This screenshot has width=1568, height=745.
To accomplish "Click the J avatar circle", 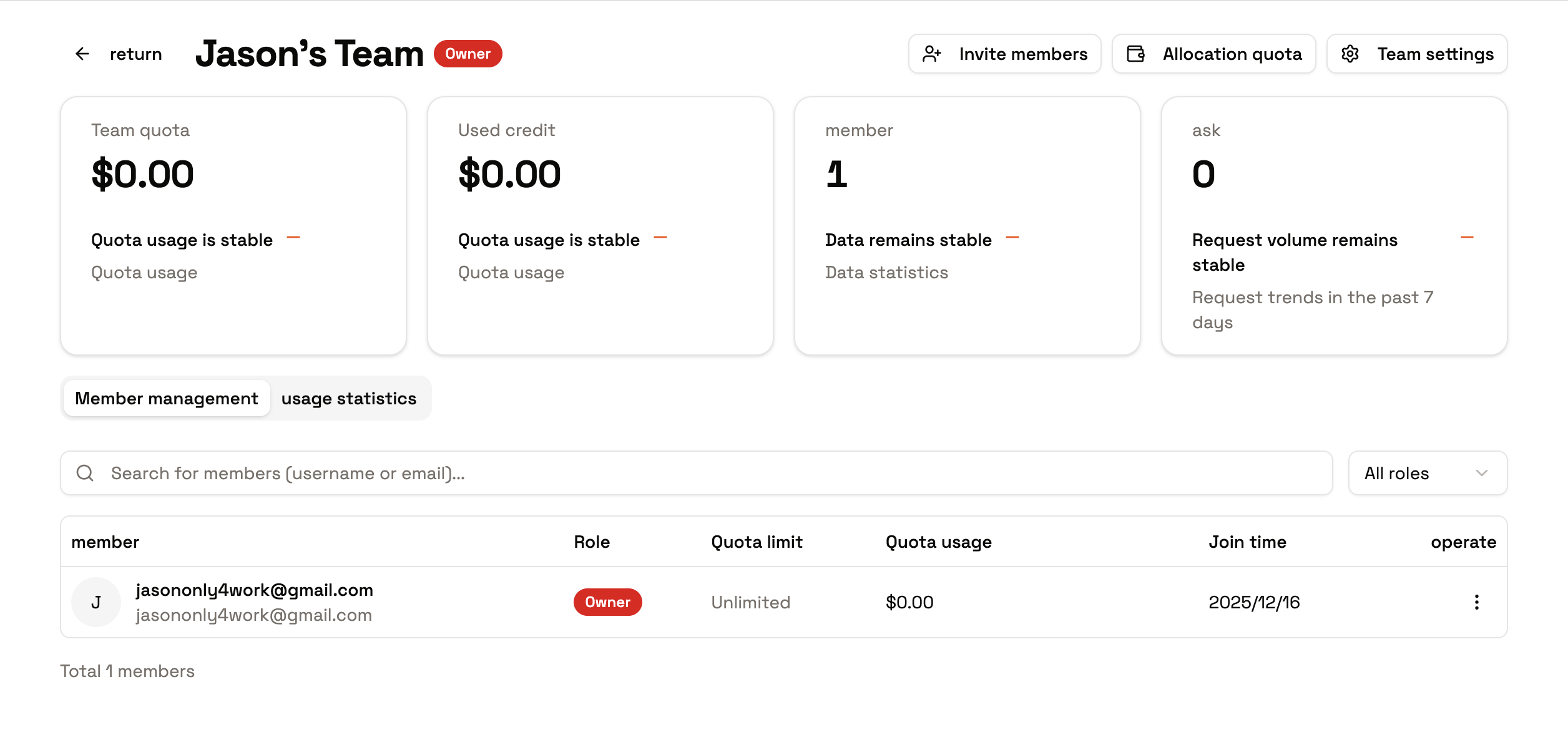I will (x=96, y=602).
